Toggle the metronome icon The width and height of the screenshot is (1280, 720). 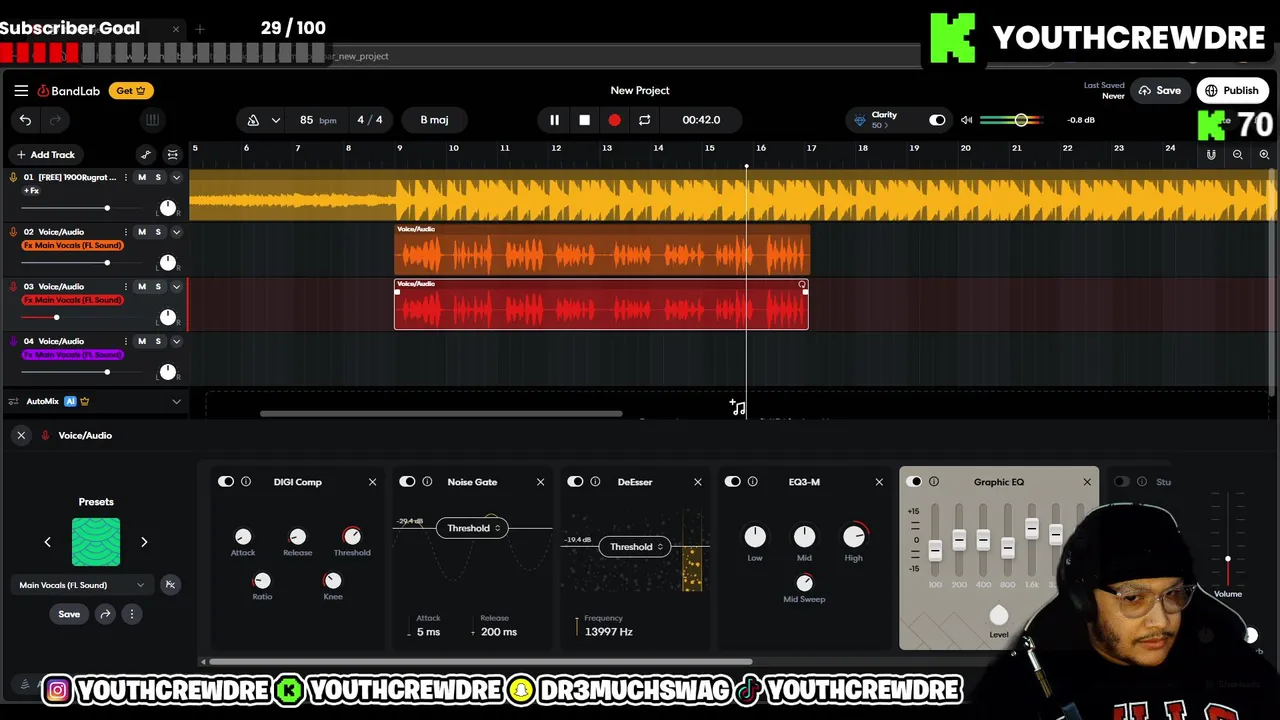click(253, 120)
